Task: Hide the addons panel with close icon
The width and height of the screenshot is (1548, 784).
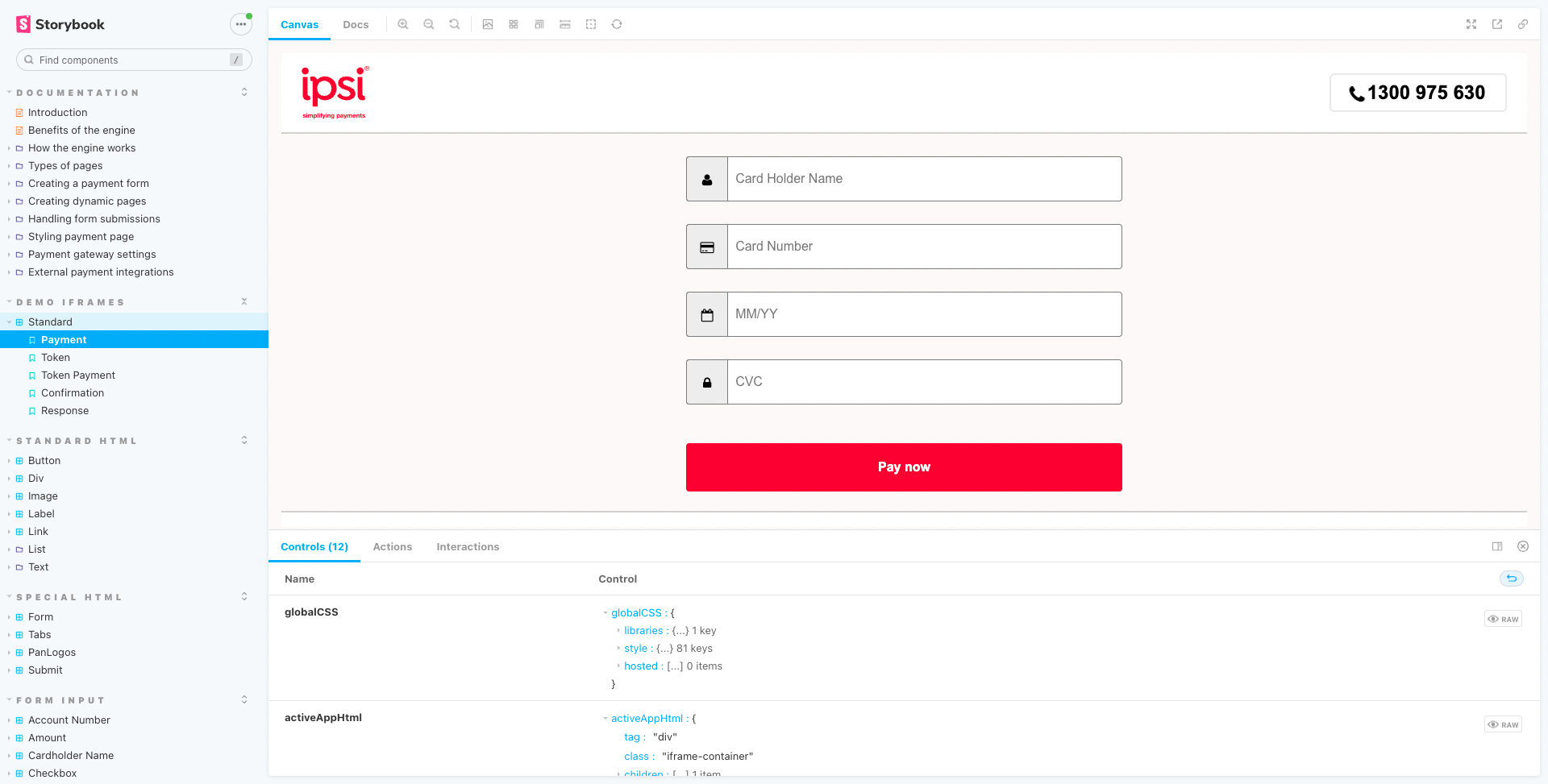Action: [1523, 546]
